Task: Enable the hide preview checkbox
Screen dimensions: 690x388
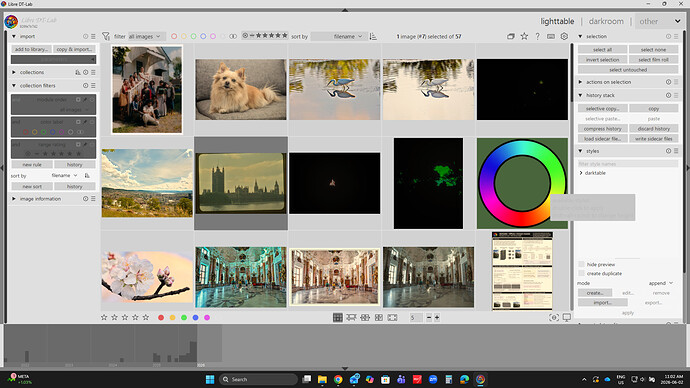Action: (x=581, y=264)
